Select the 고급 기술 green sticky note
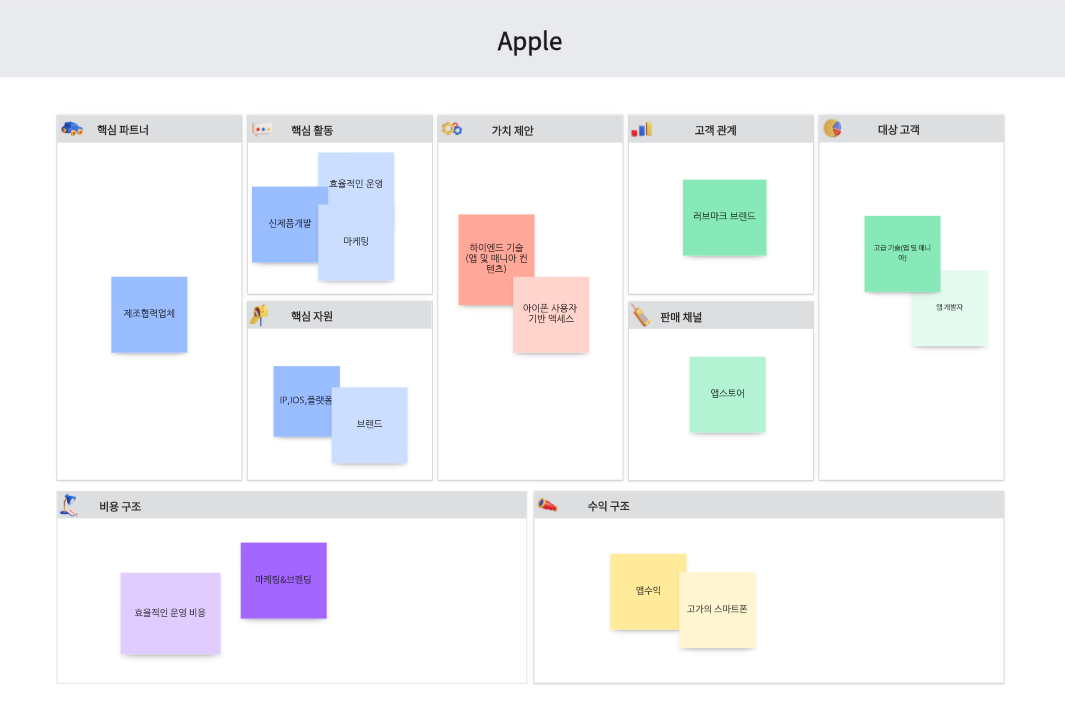 (x=902, y=254)
